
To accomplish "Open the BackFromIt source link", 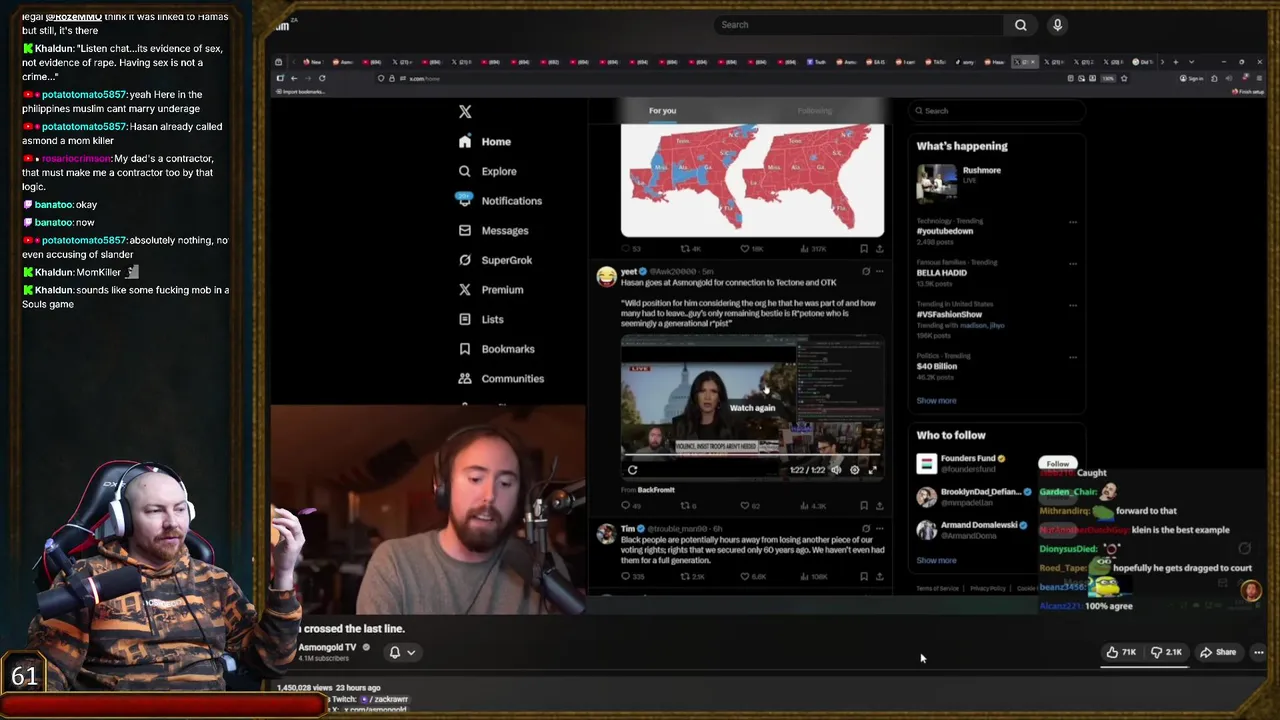I will coord(656,490).
